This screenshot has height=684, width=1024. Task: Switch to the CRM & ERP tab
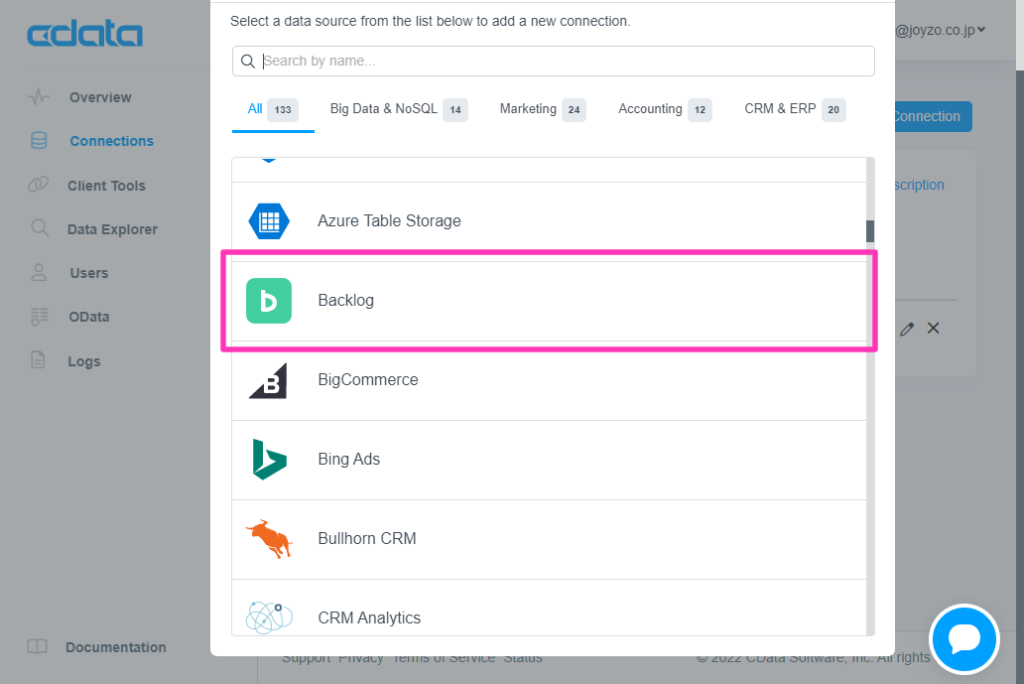click(794, 110)
